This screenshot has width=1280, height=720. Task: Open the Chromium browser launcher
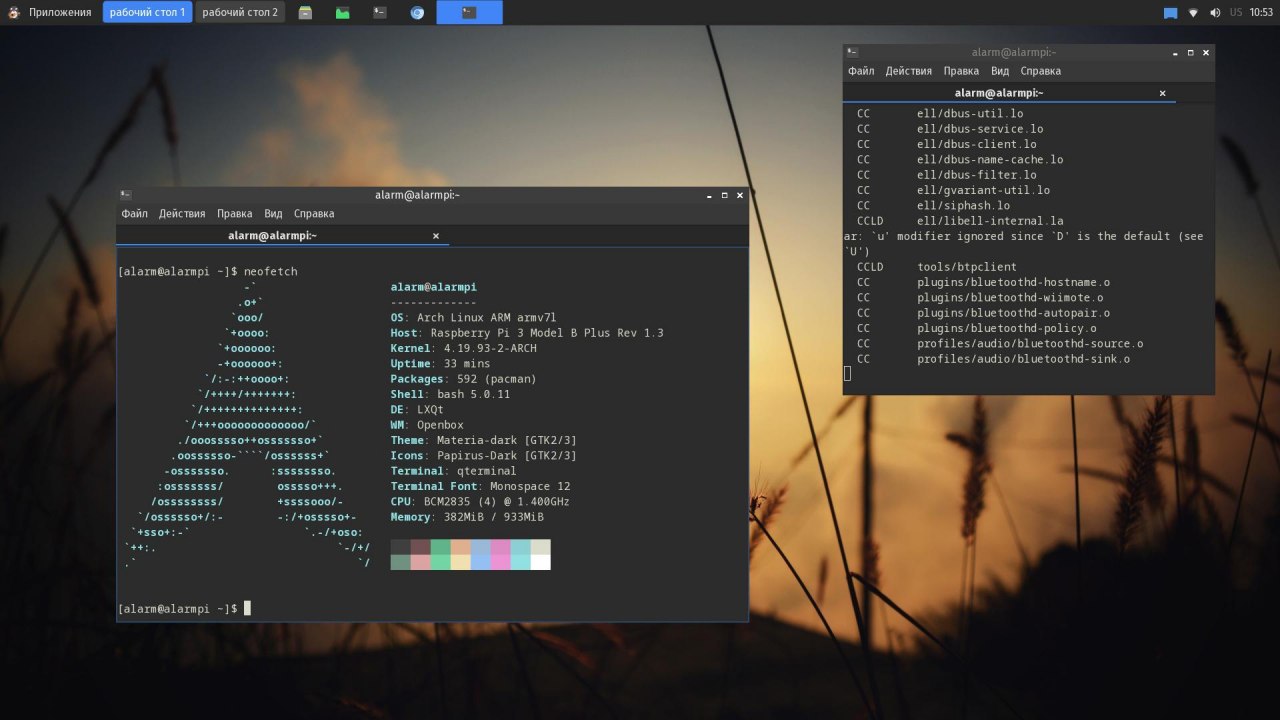(x=417, y=13)
